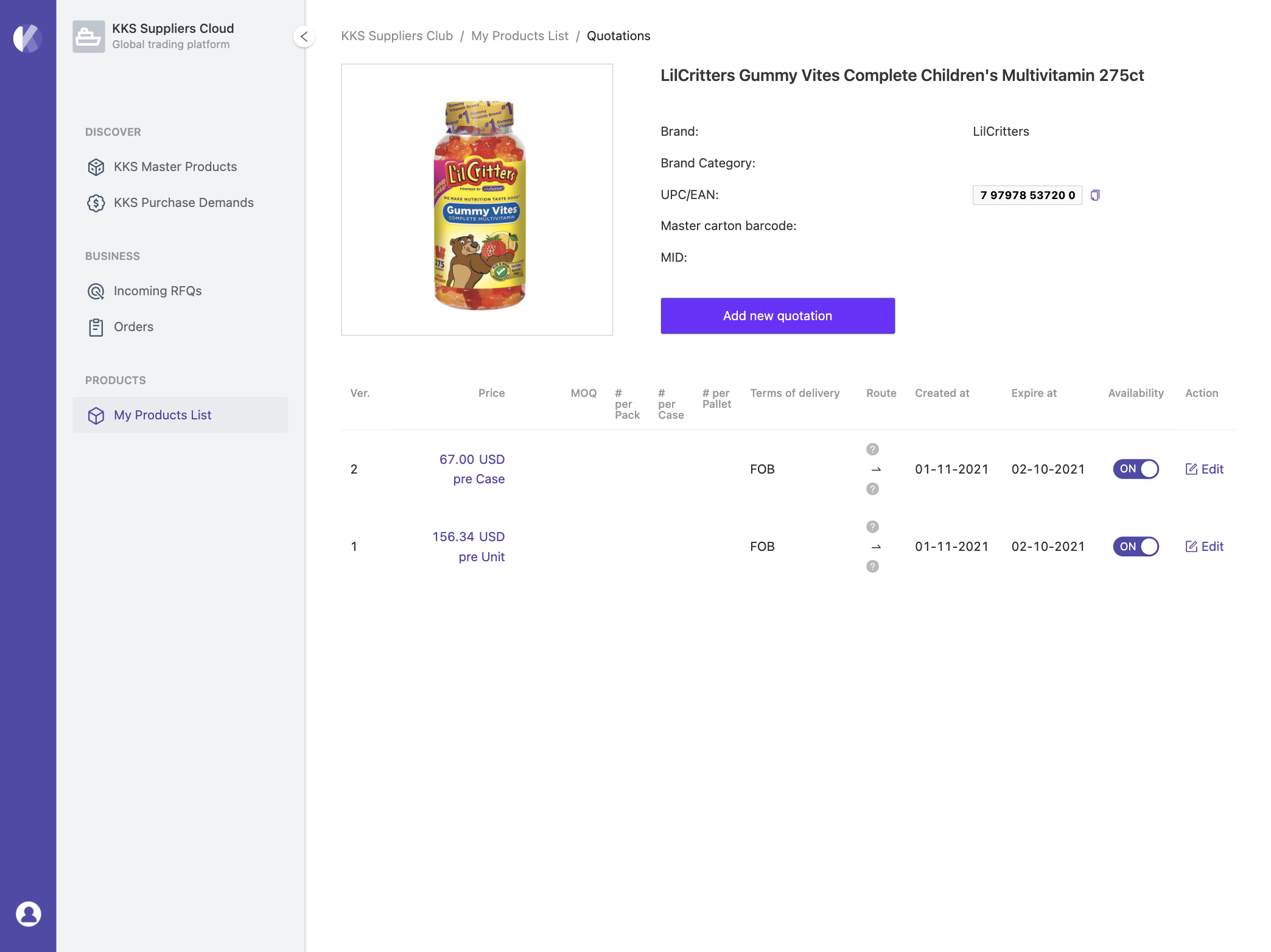The height and width of the screenshot is (952, 1271).
Task: Edit quotation version 1
Action: [x=1205, y=547]
